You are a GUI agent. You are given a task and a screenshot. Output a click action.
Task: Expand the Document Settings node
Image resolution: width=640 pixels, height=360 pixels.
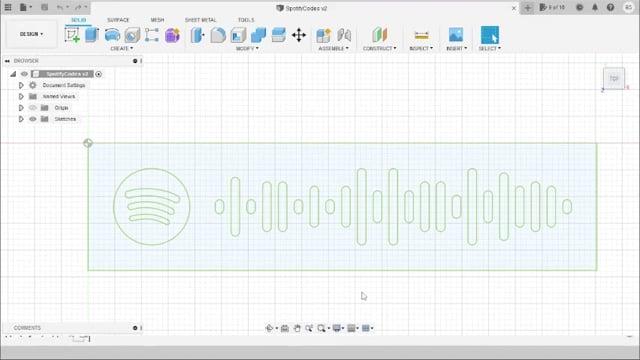tap(21, 85)
